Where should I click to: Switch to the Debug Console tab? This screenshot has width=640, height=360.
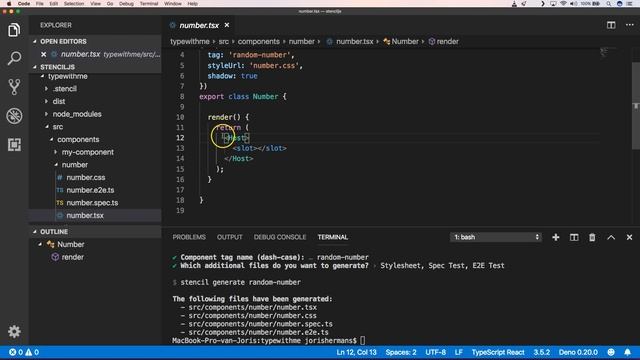[x=280, y=237]
